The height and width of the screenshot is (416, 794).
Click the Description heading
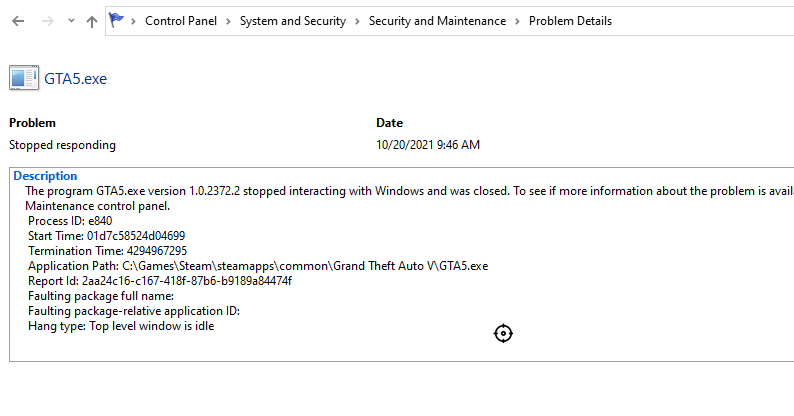[x=45, y=176]
